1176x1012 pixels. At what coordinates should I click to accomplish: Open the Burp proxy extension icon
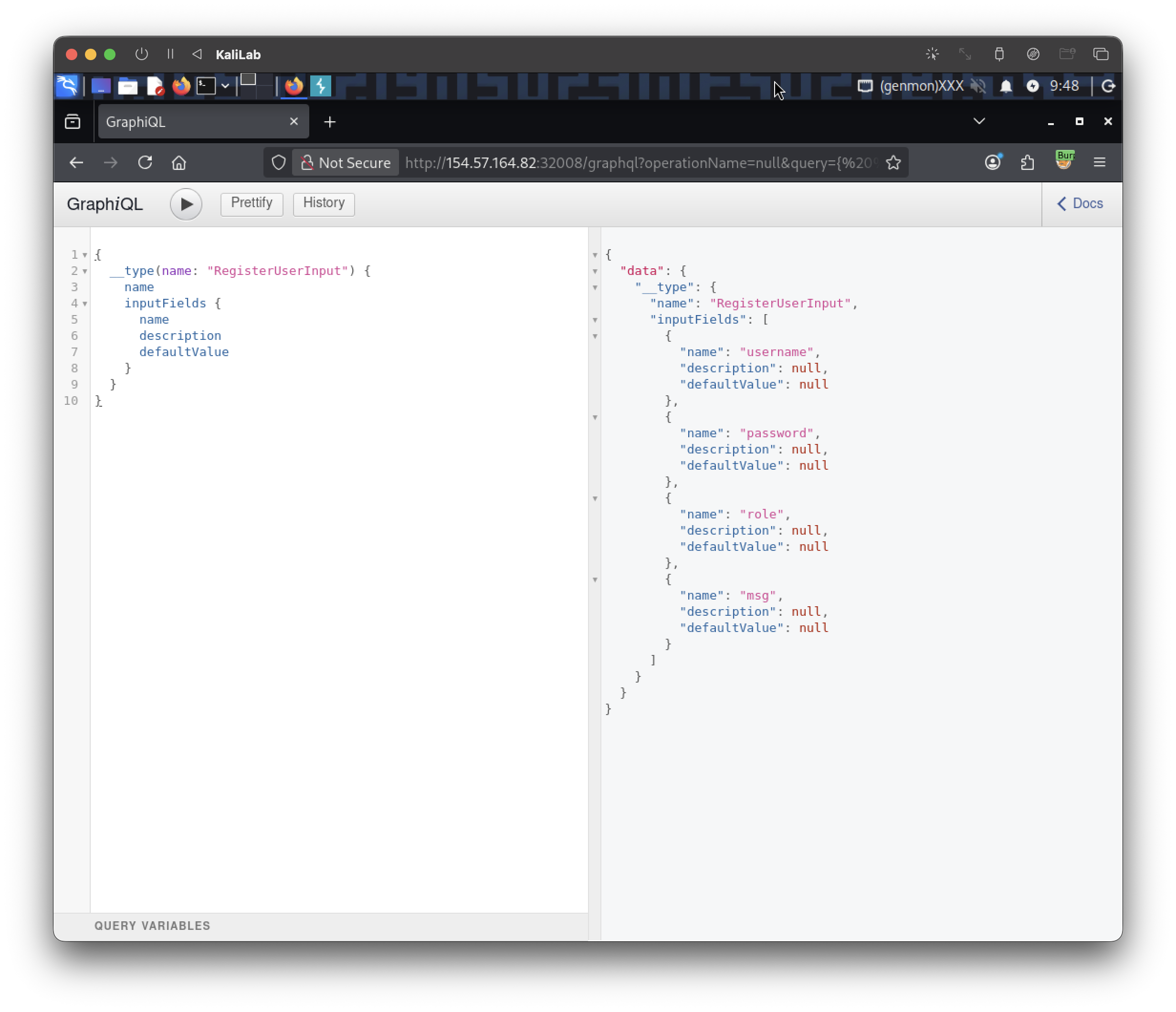pyautogui.click(x=1064, y=160)
